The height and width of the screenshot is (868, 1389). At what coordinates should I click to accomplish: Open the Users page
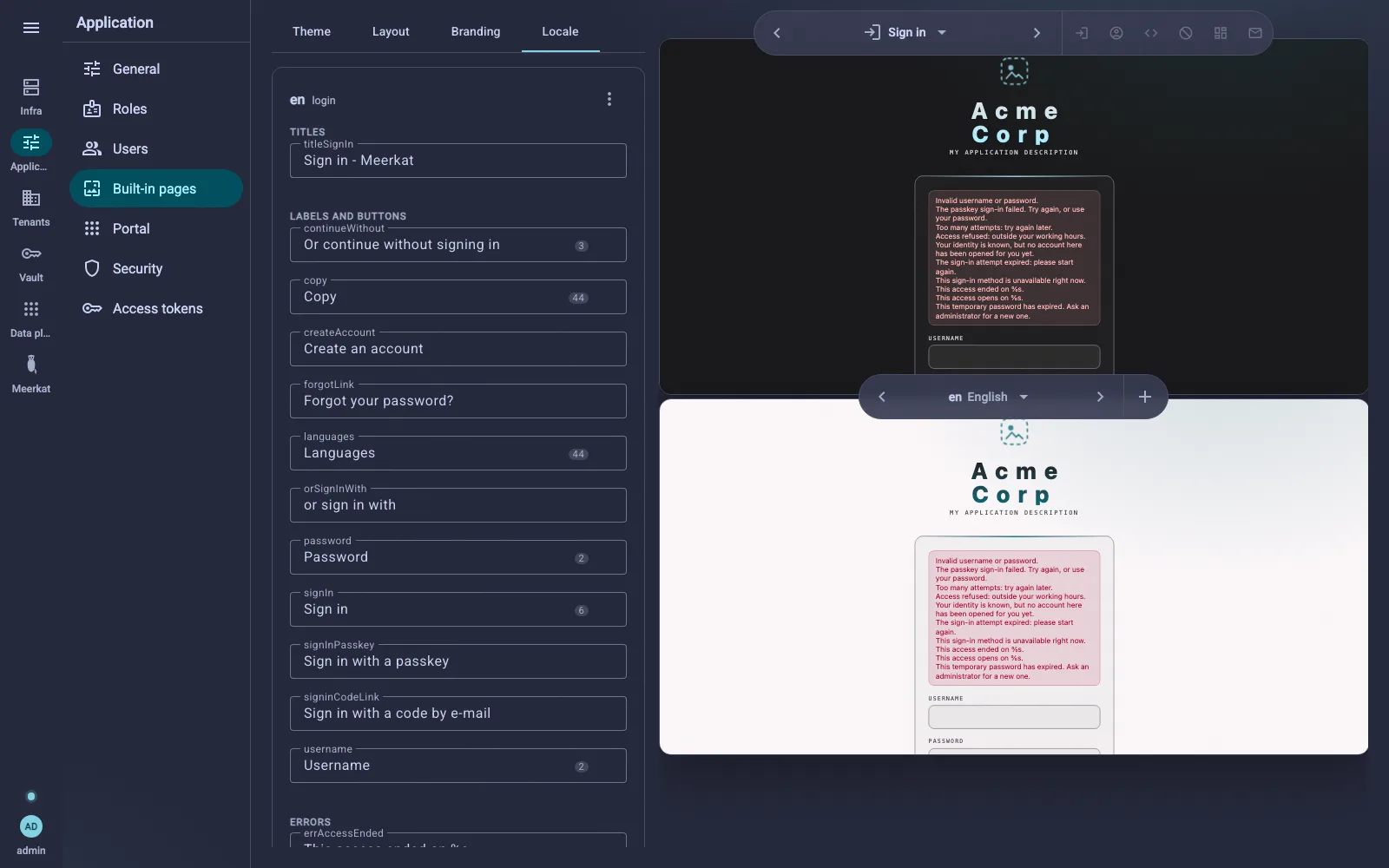(x=156, y=148)
